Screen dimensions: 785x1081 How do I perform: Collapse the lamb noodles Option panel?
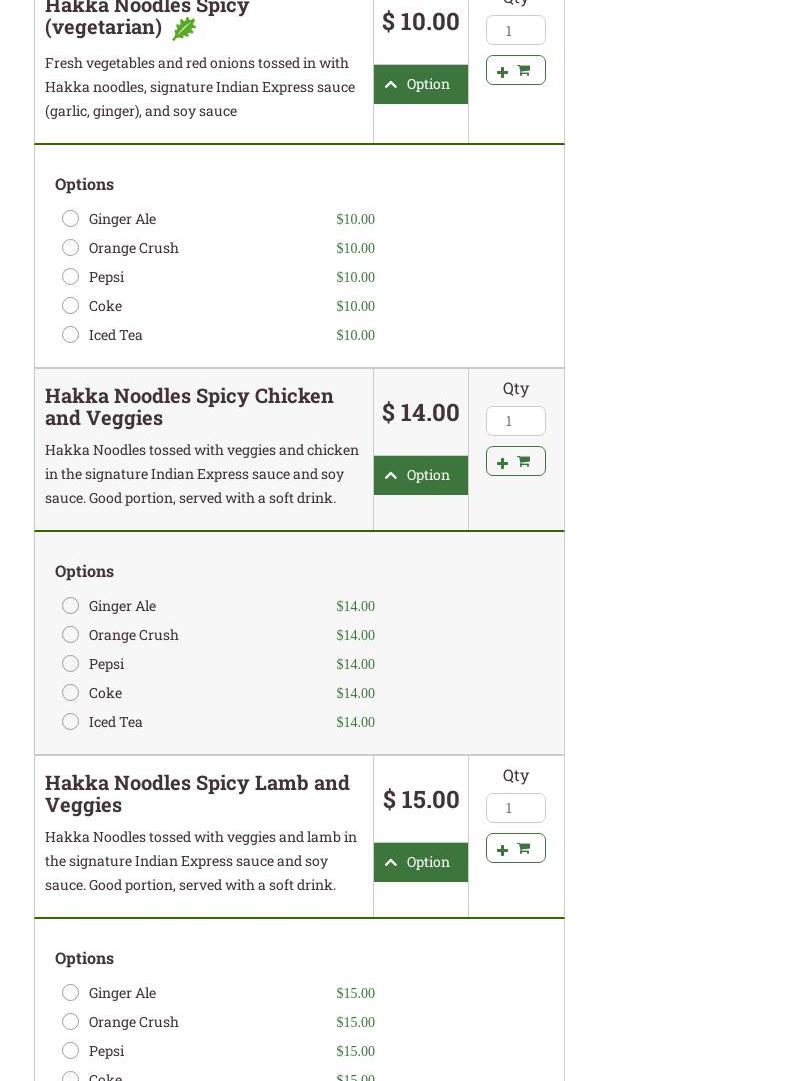coord(420,862)
